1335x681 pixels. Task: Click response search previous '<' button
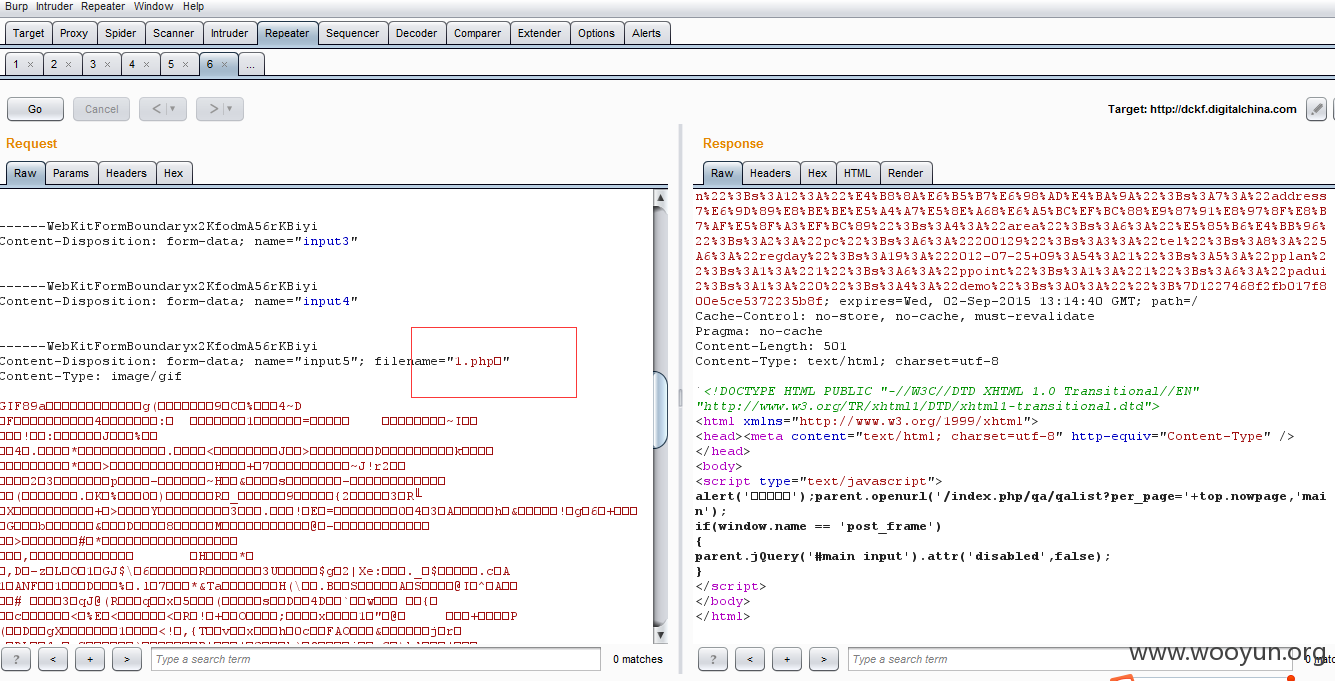click(x=749, y=659)
